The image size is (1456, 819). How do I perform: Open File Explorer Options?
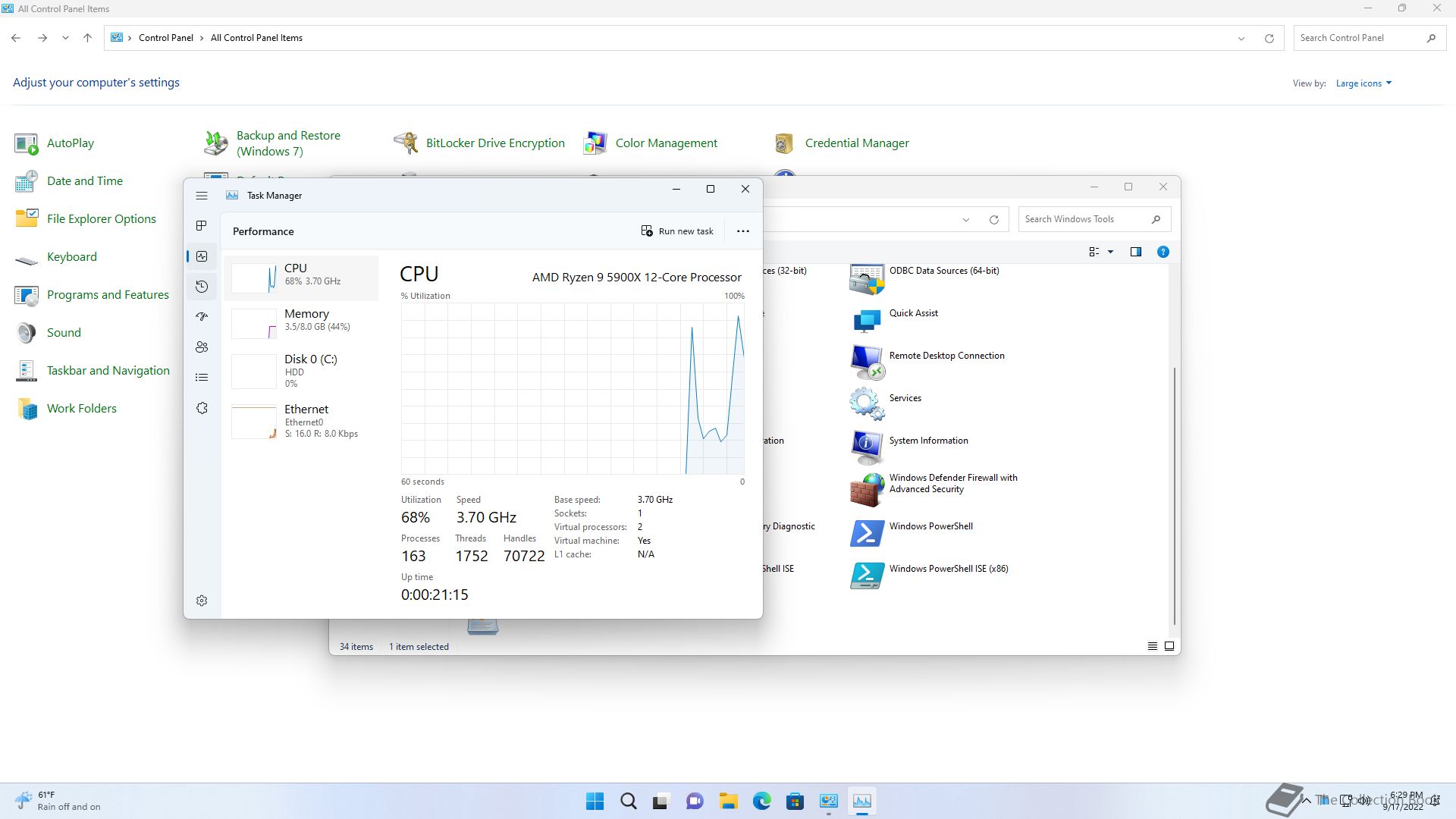(85, 219)
